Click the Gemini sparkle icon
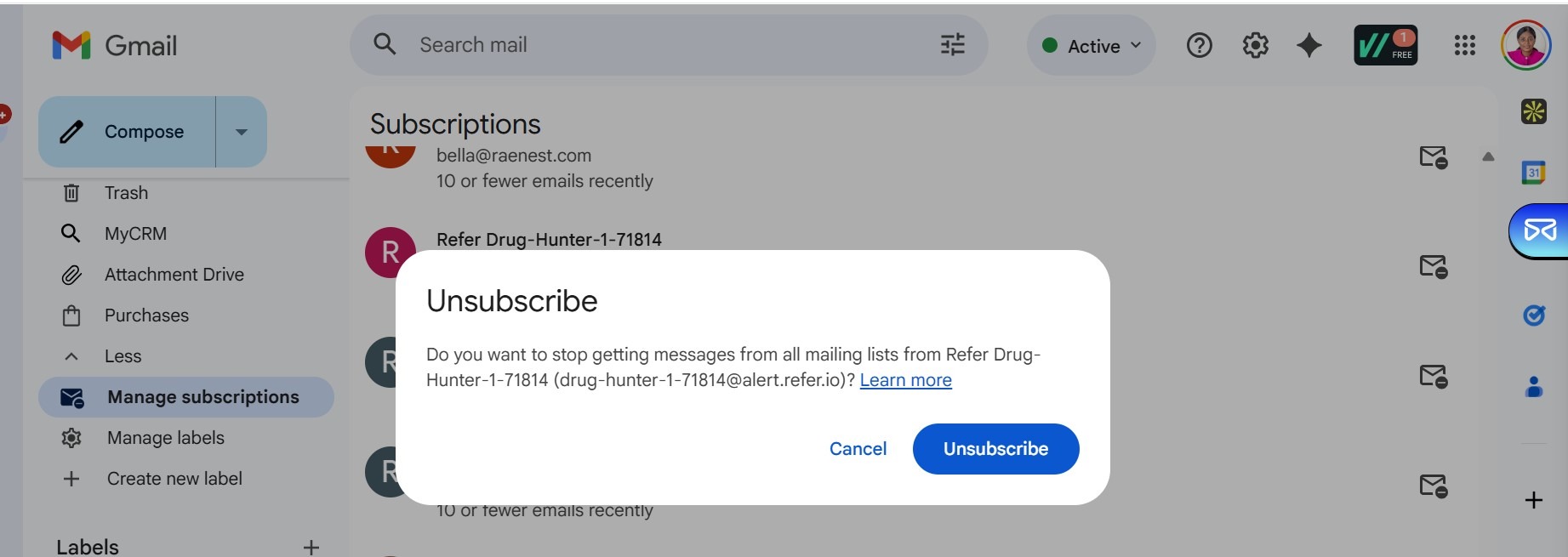Screen dimensions: 1568x557 pos(1309,45)
